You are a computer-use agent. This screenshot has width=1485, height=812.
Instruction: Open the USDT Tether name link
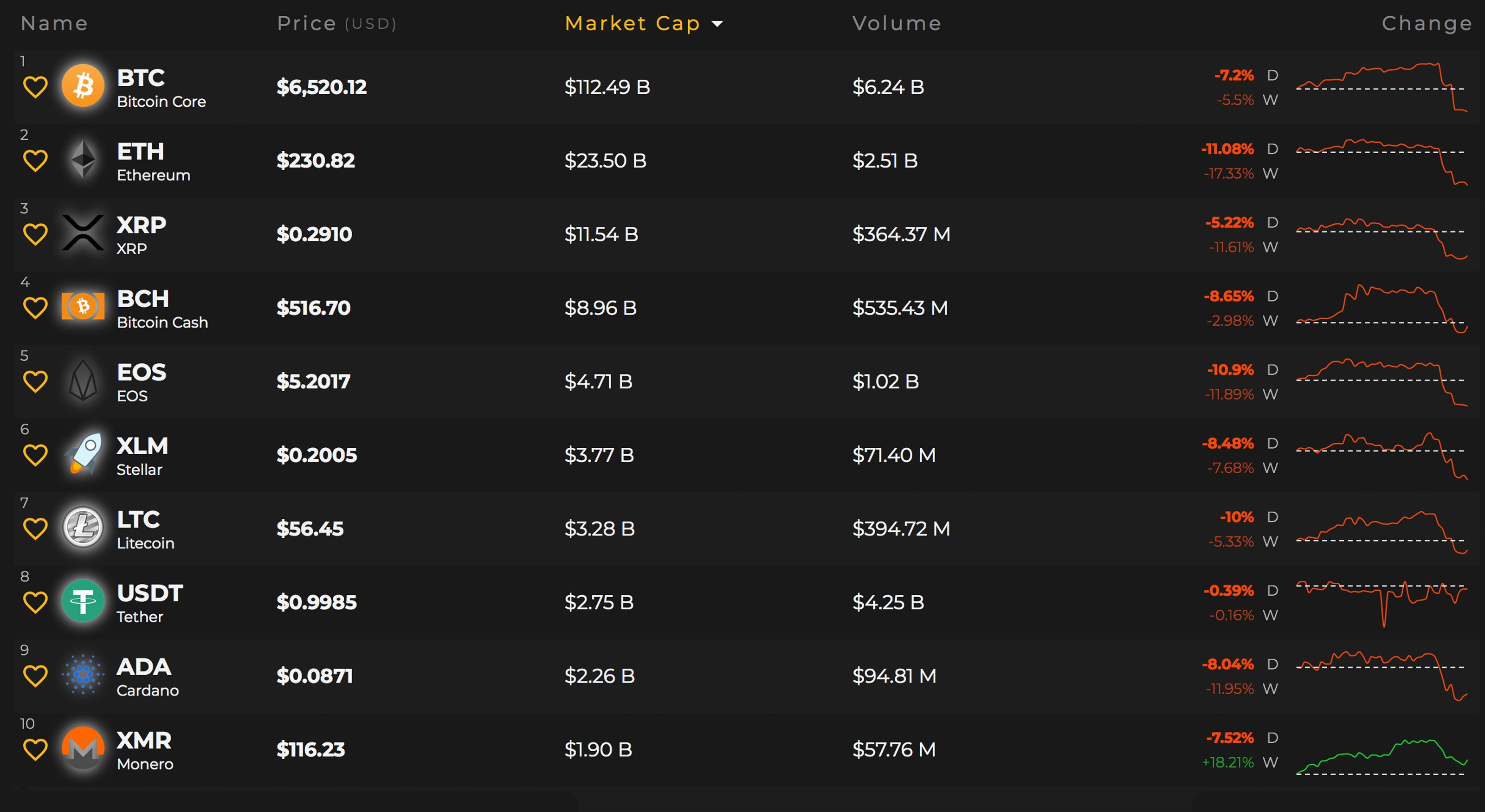coord(149,603)
